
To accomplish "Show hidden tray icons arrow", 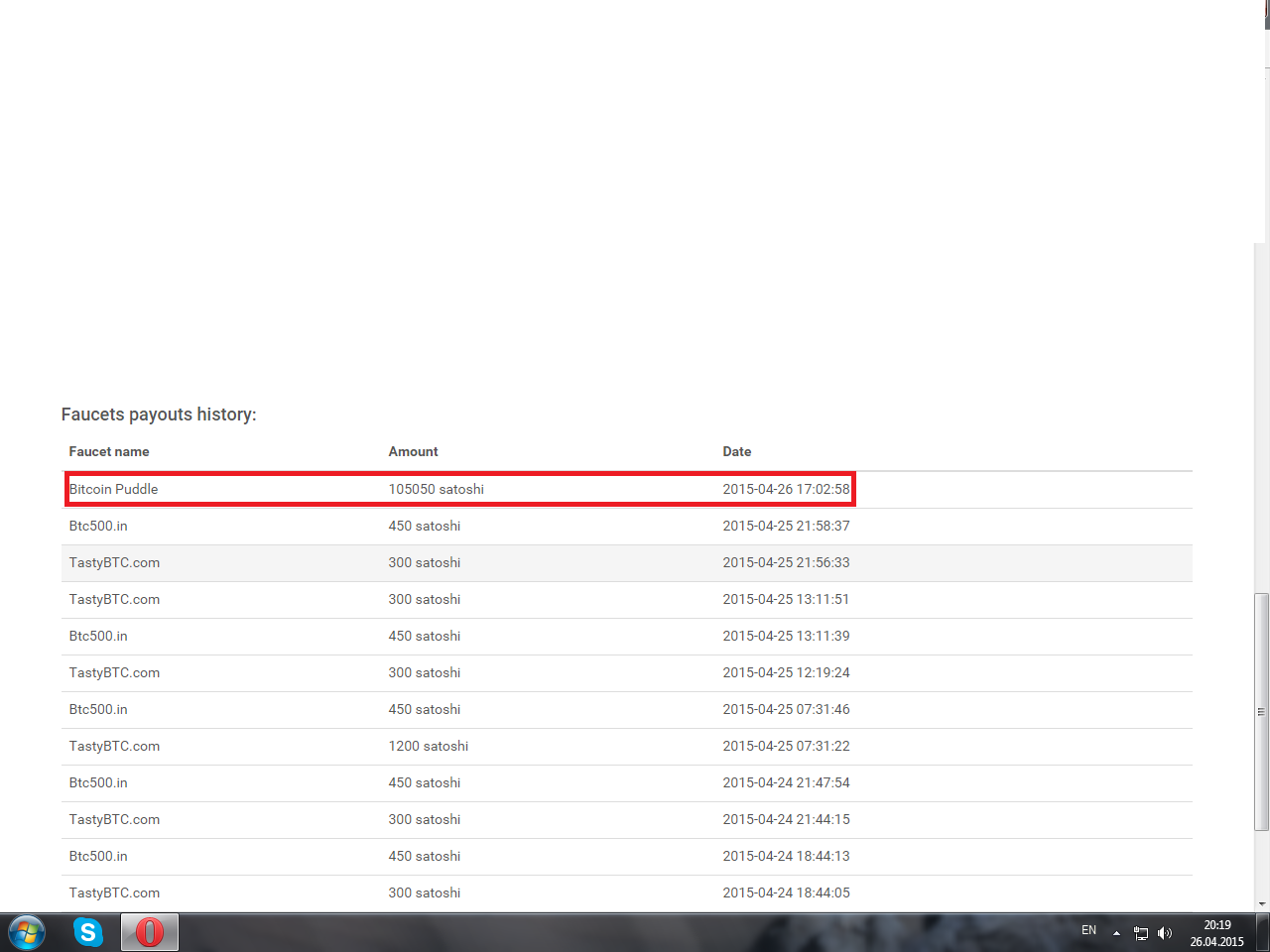I will pyautogui.click(x=1116, y=933).
